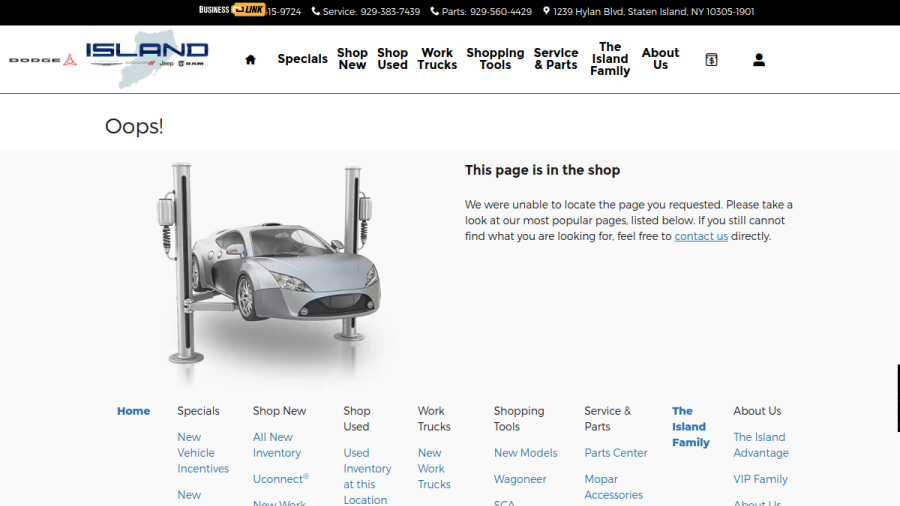Open the Uconnect link

[x=281, y=478]
